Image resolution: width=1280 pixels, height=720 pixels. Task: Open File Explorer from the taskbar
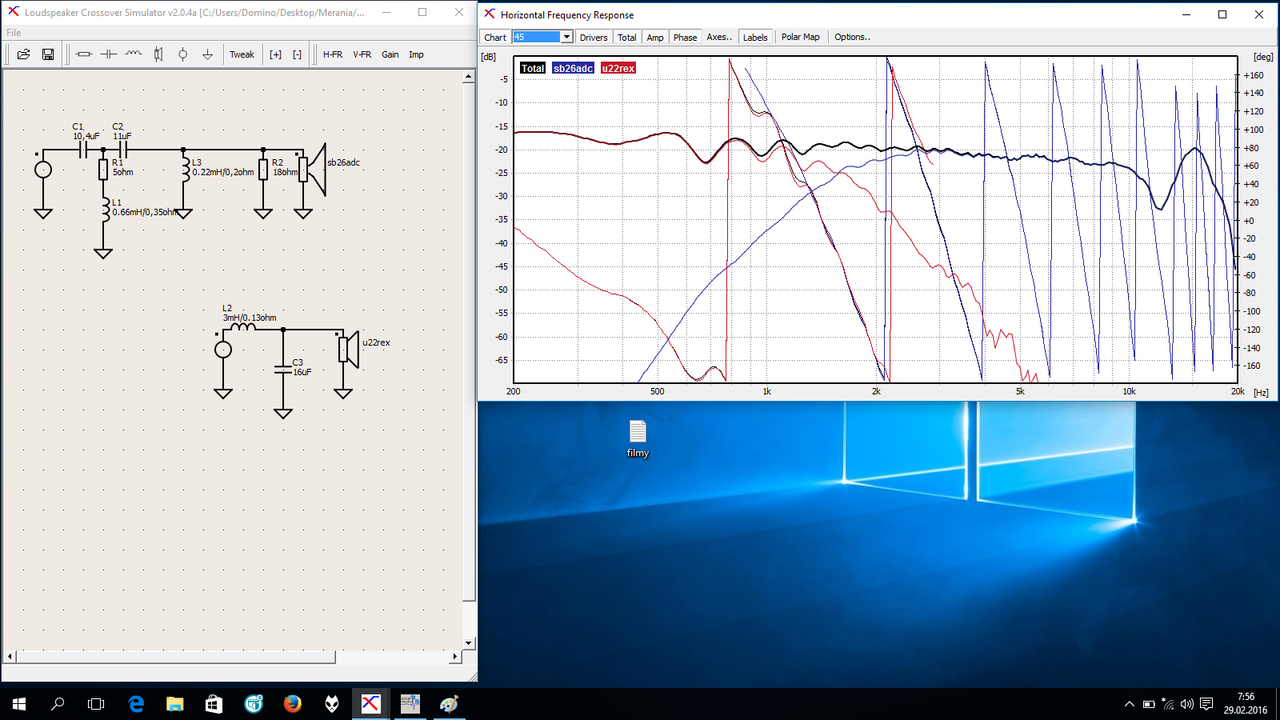(175, 704)
